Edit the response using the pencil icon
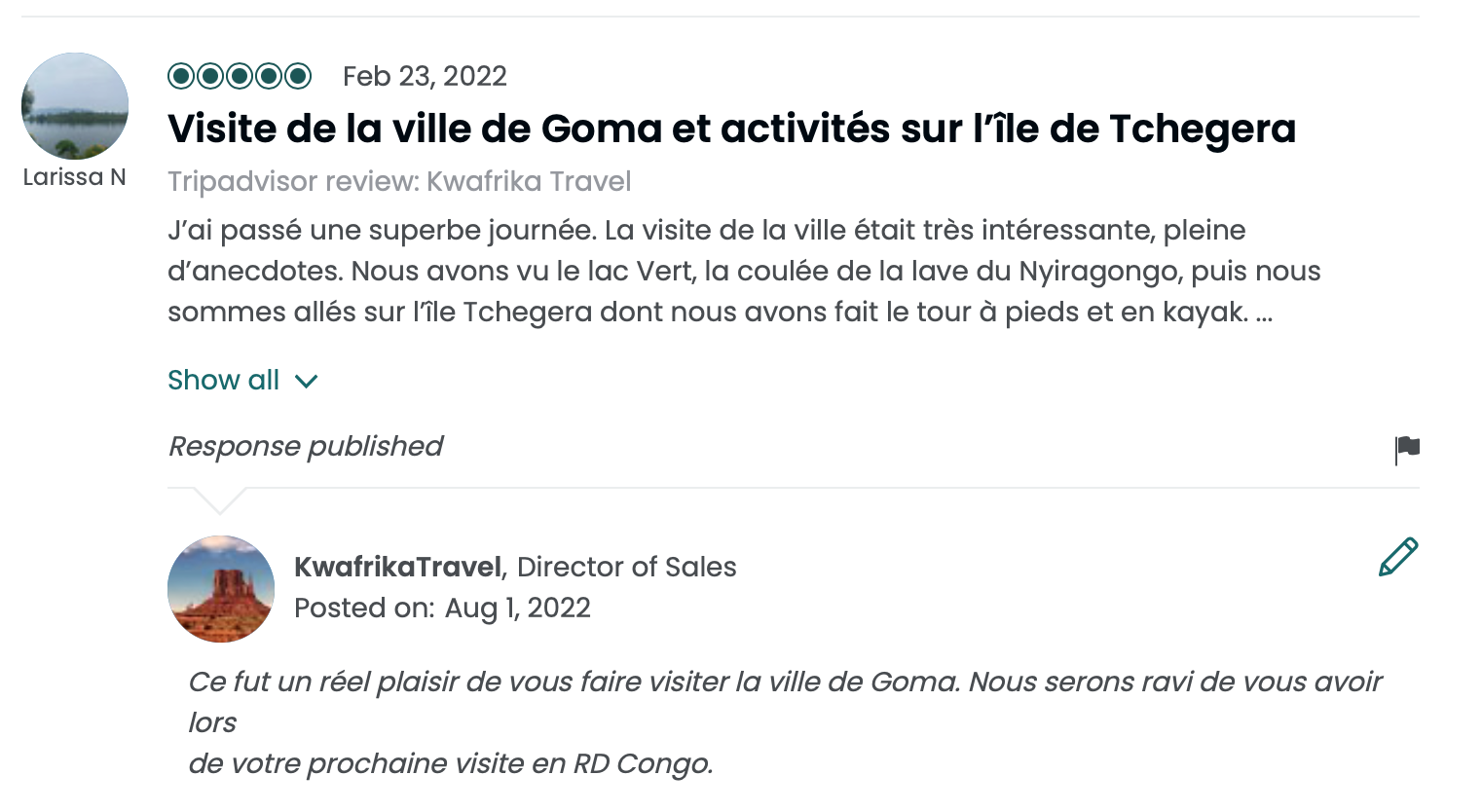This screenshot has height=812, width=1482. 1398,557
